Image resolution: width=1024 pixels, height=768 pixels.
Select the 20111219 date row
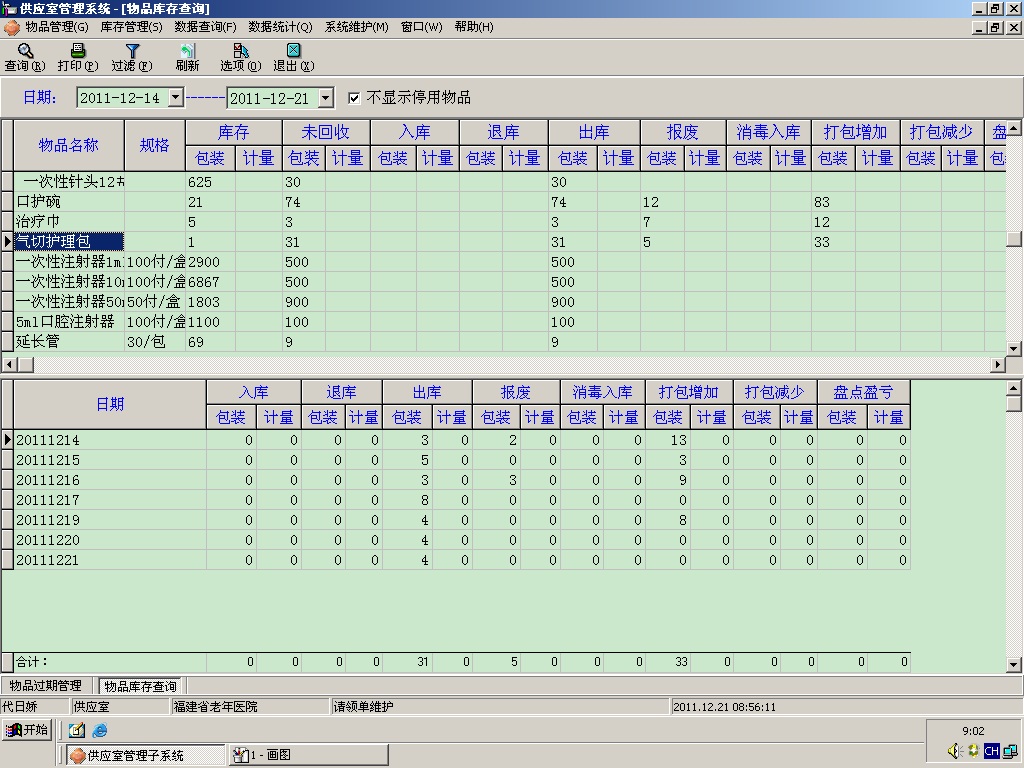point(456,520)
